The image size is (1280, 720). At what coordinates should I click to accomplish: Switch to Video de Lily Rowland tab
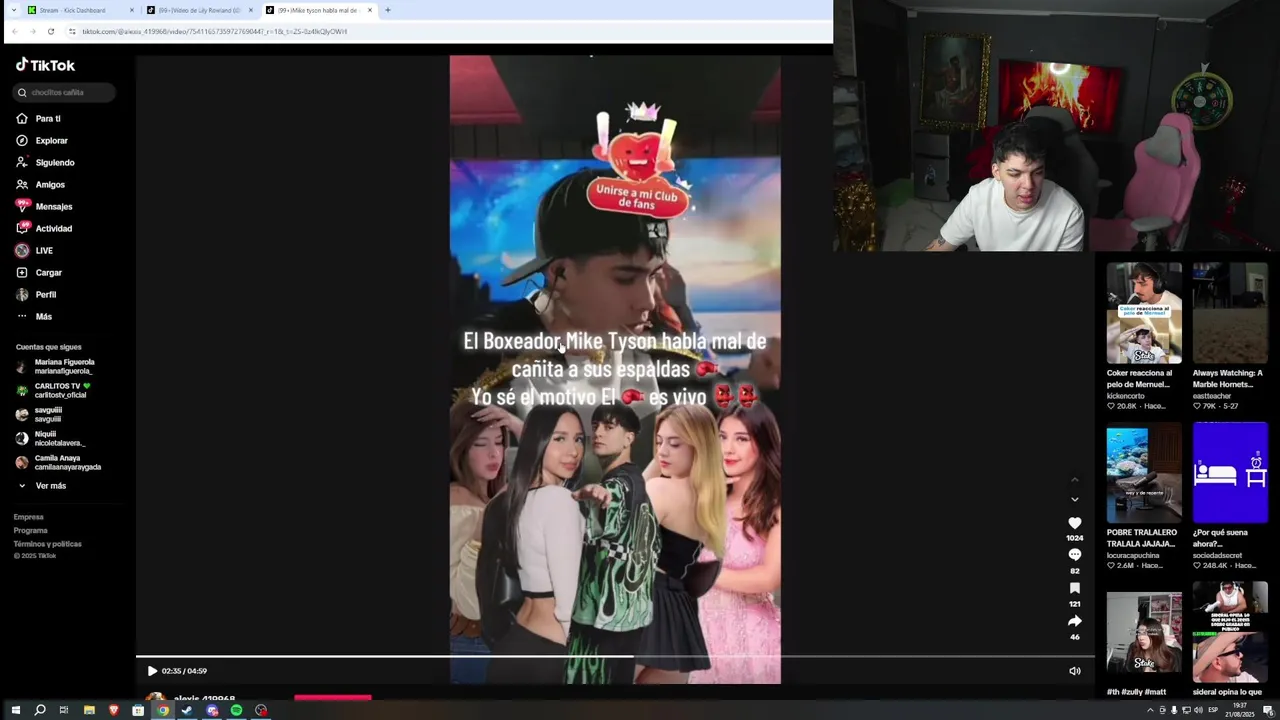point(198,10)
